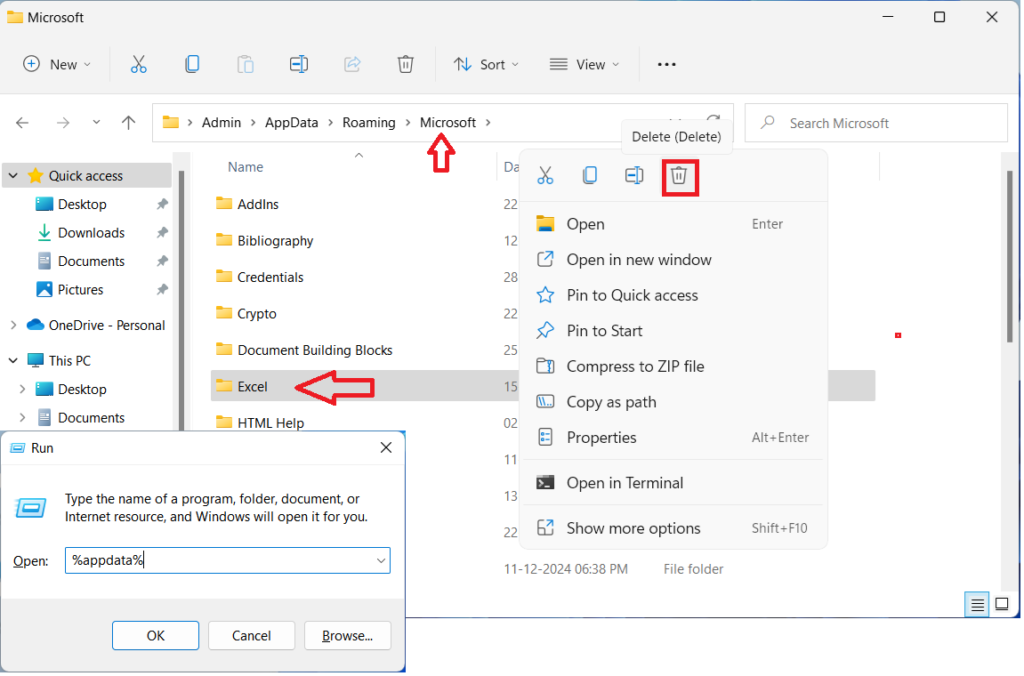
Task: Choose Show more options
Action: 673,528
